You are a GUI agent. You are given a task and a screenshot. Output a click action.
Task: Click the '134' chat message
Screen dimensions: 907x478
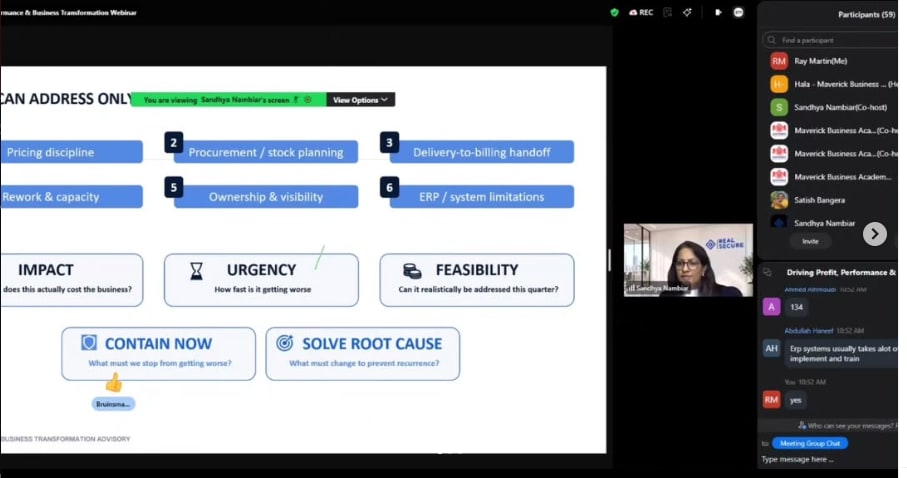click(x=797, y=307)
